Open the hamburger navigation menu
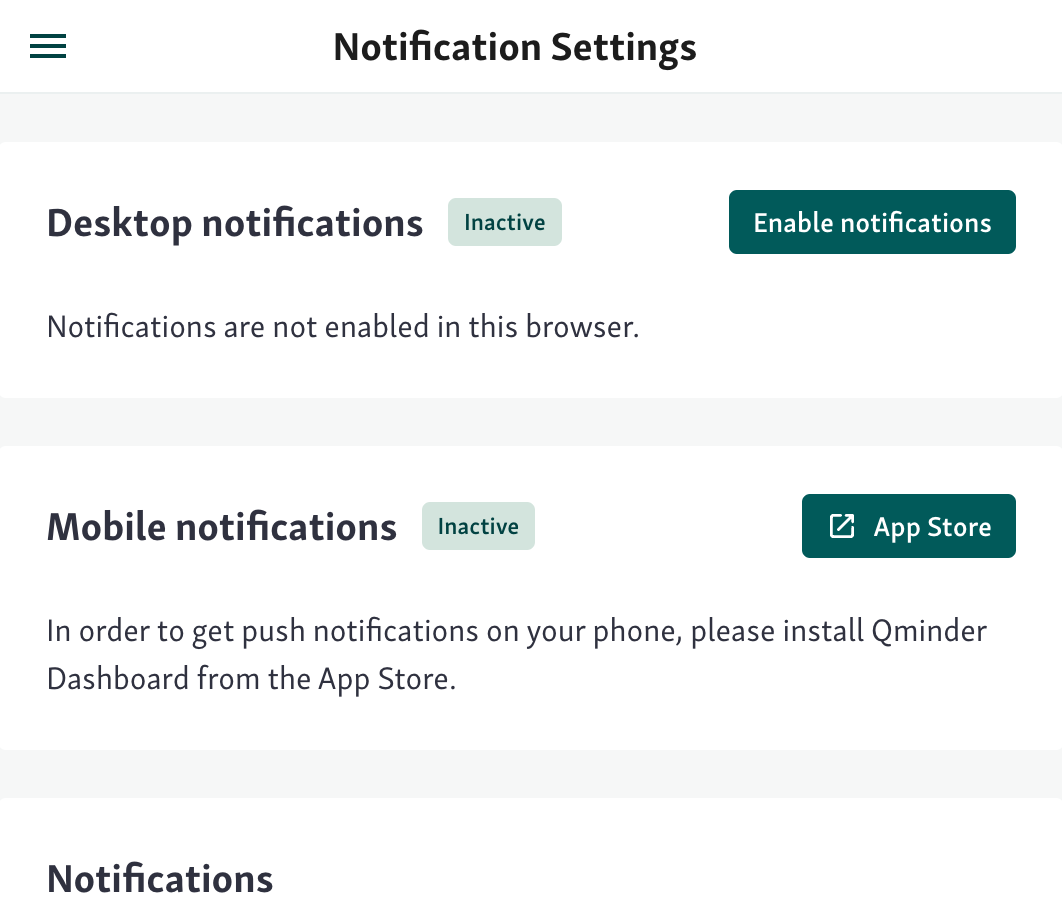This screenshot has height=906, width=1062. [x=48, y=47]
